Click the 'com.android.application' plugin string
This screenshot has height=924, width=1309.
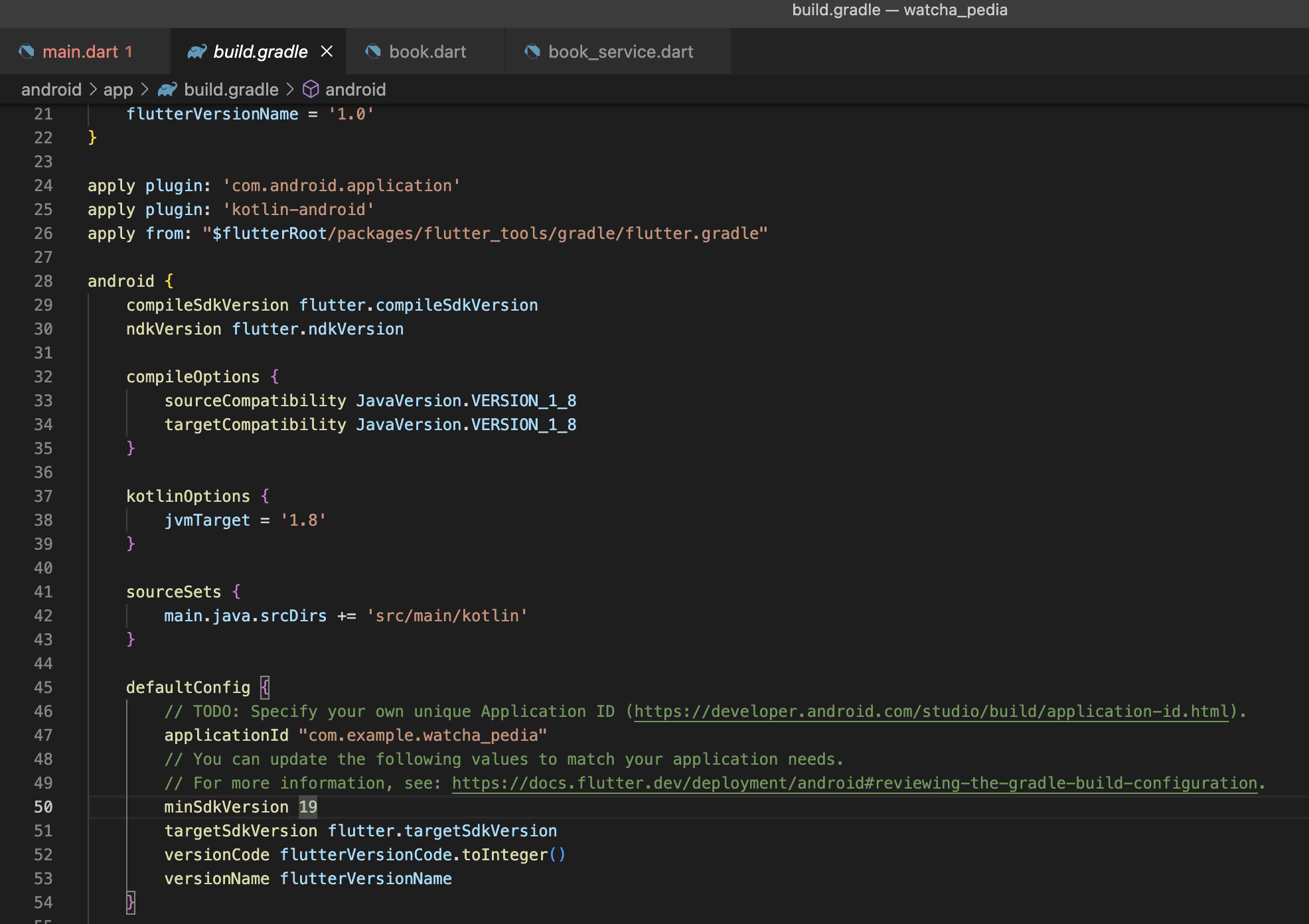click(x=341, y=186)
